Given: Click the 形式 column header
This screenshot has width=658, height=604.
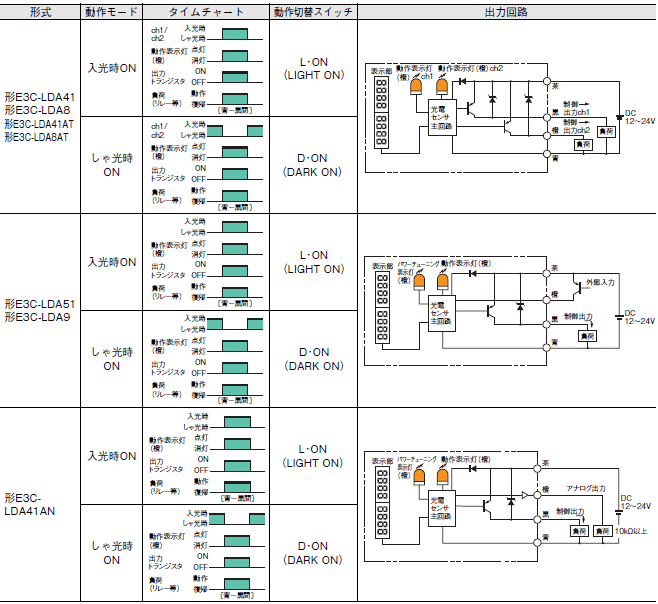Looking at the screenshot, I should 40,12.
